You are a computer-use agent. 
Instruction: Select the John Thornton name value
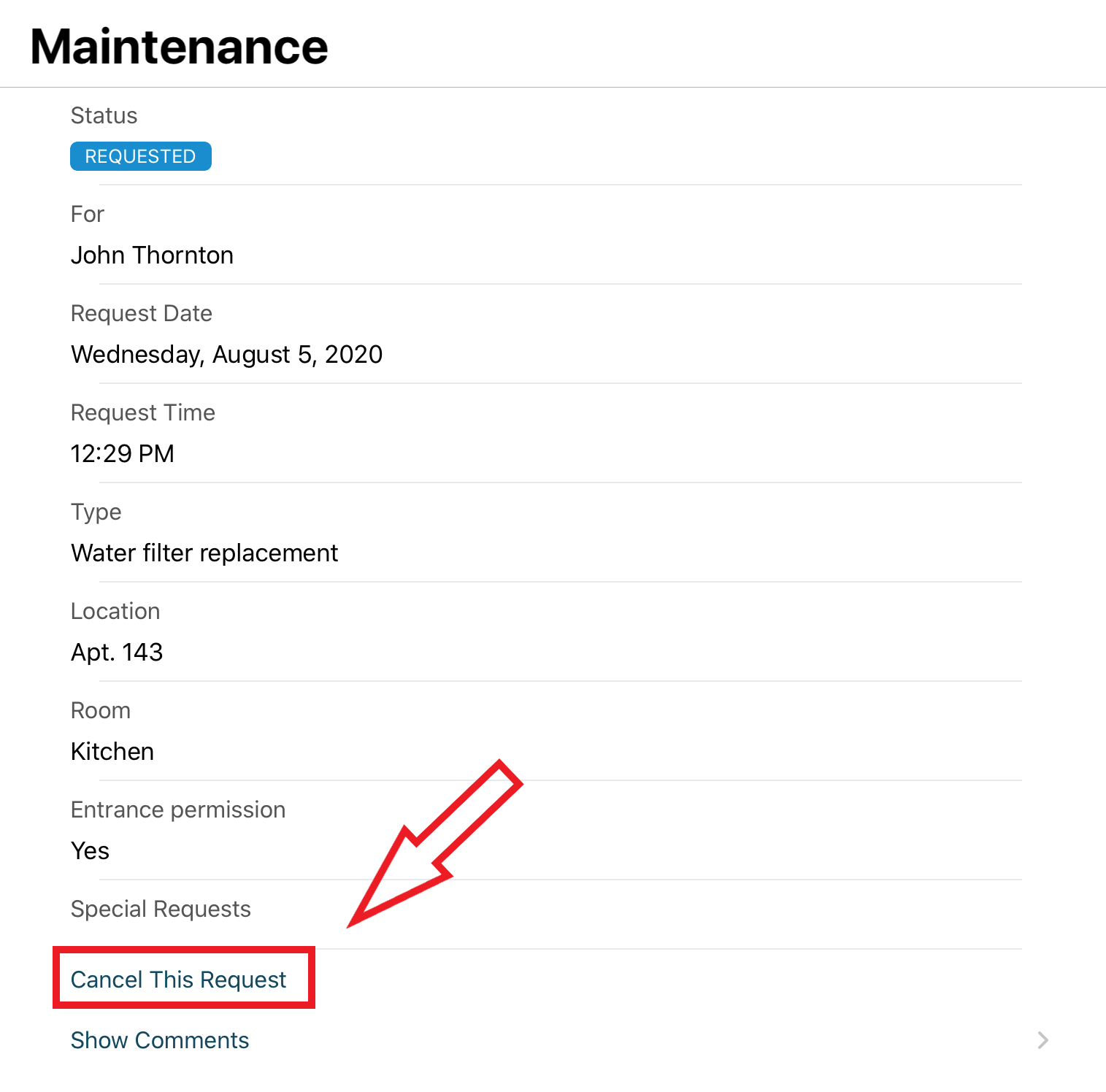click(x=152, y=255)
